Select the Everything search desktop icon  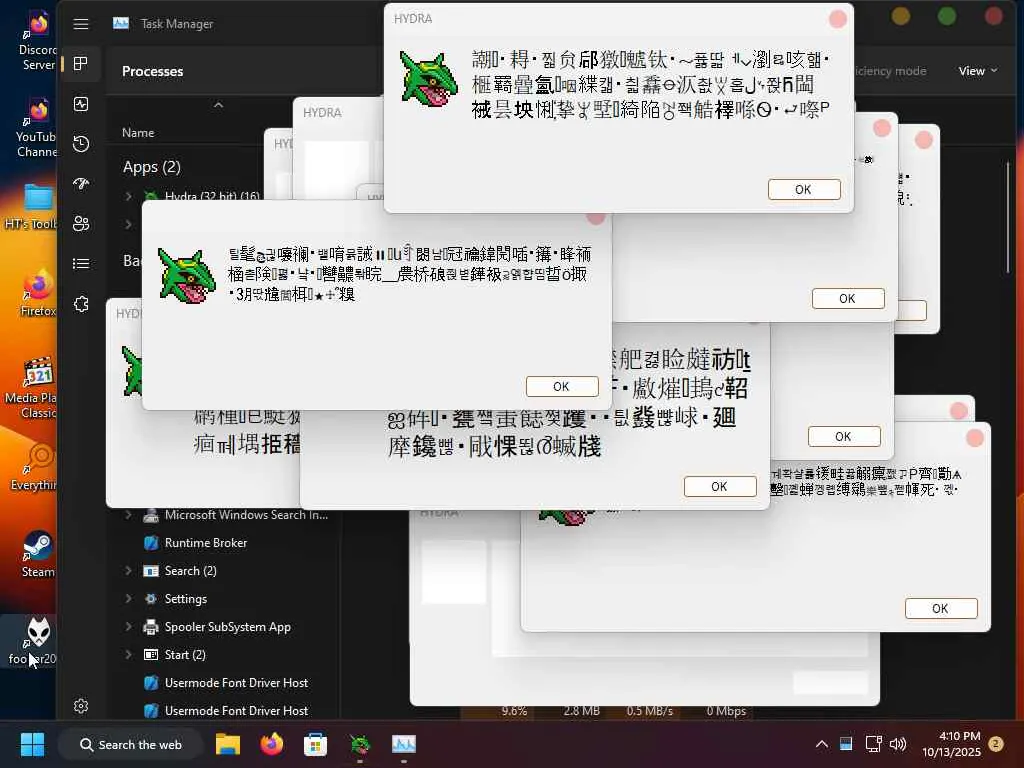point(34,467)
